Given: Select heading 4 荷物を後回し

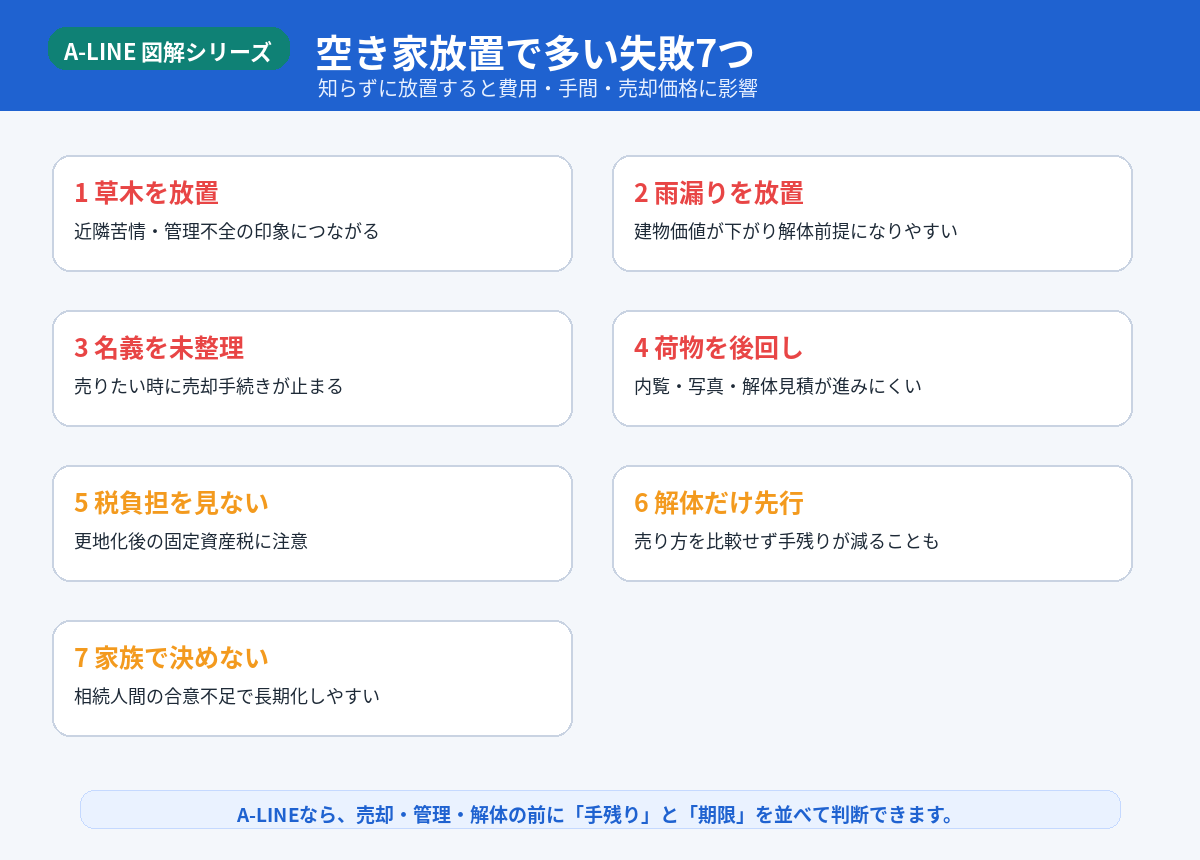Looking at the screenshot, I should pos(719,348).
